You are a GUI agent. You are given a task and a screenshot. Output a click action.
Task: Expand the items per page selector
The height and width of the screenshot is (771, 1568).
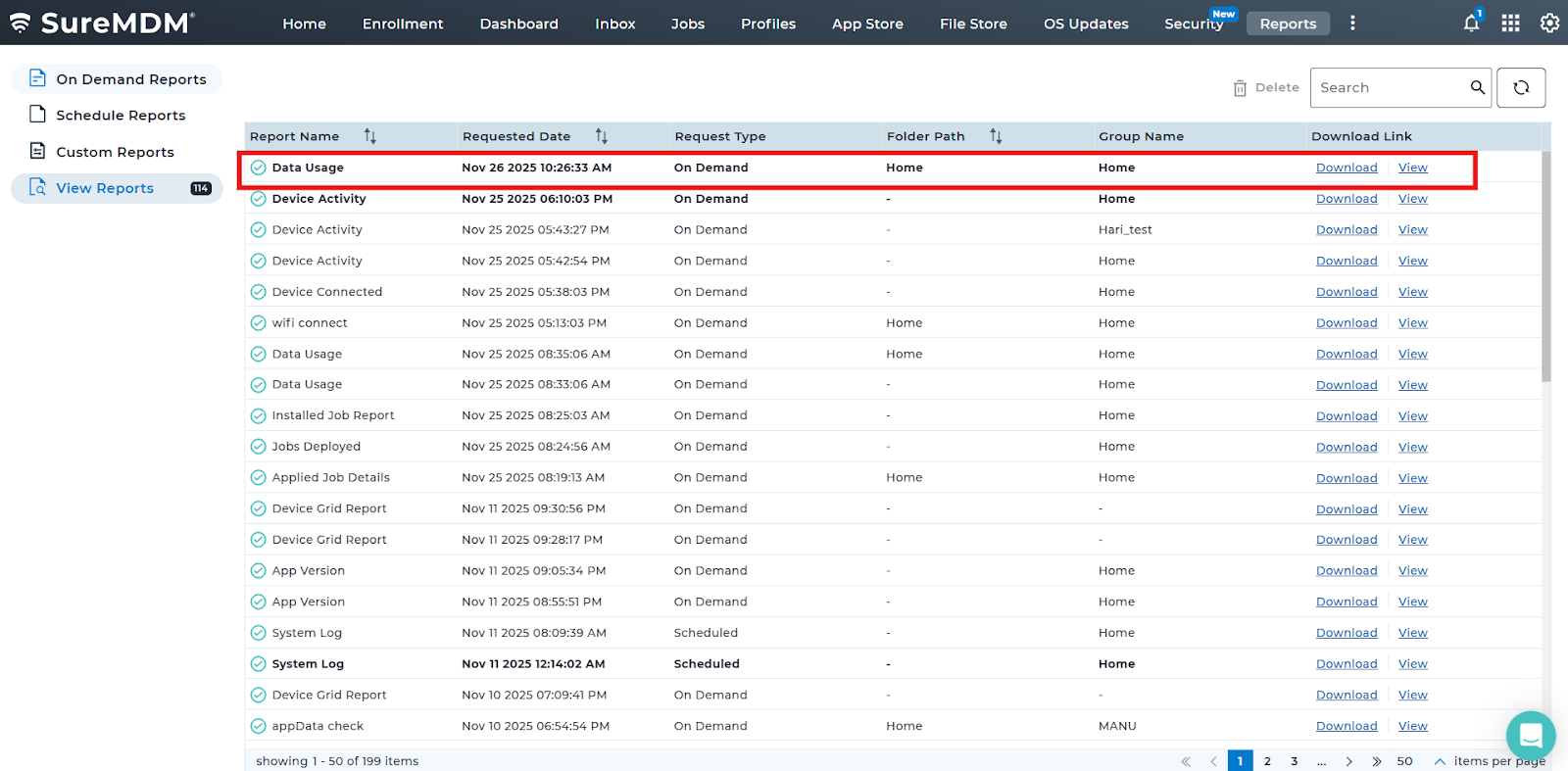(x=1440, y=761)
